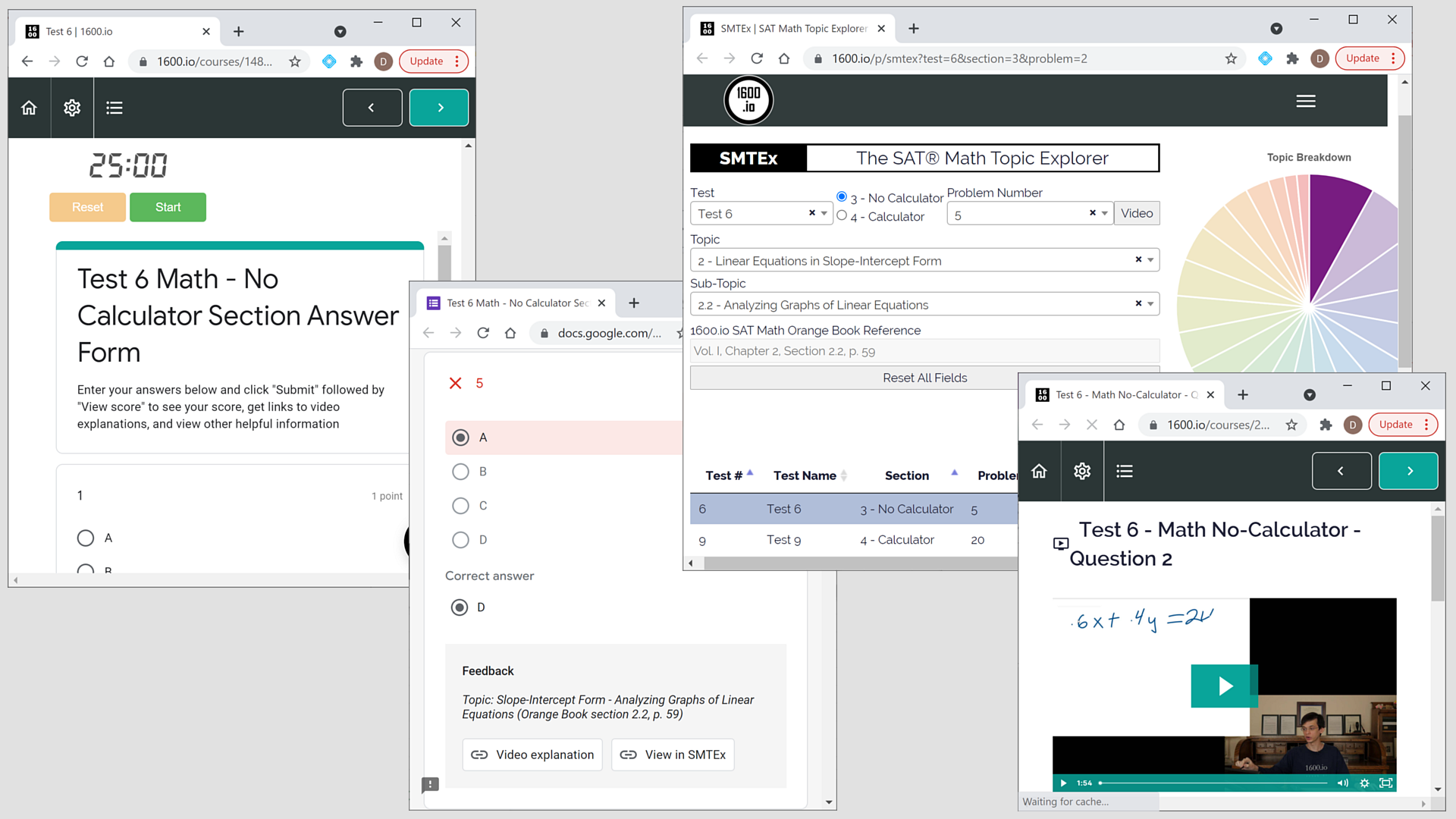Open the Problem Number dropdown arrow
Screen dimensions: 1456x819
point(1105,214)
